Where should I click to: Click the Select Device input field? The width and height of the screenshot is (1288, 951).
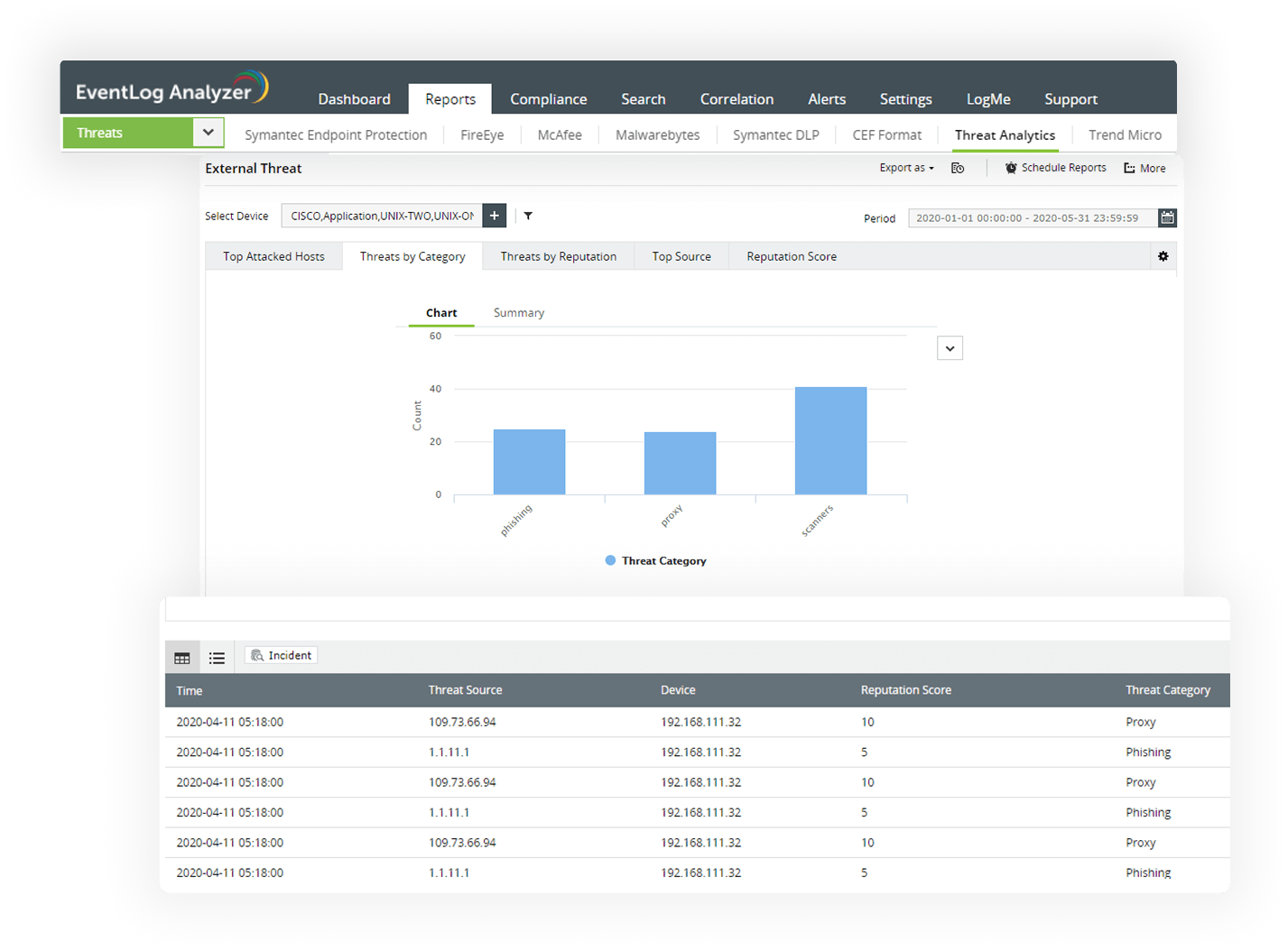click(382, 216)
